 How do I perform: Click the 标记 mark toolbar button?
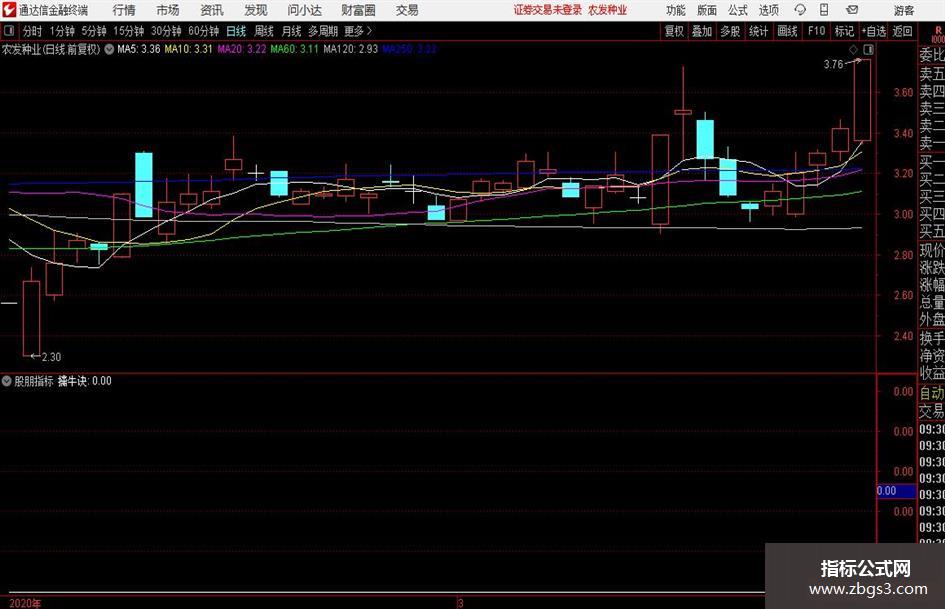[x=844, y=31]
